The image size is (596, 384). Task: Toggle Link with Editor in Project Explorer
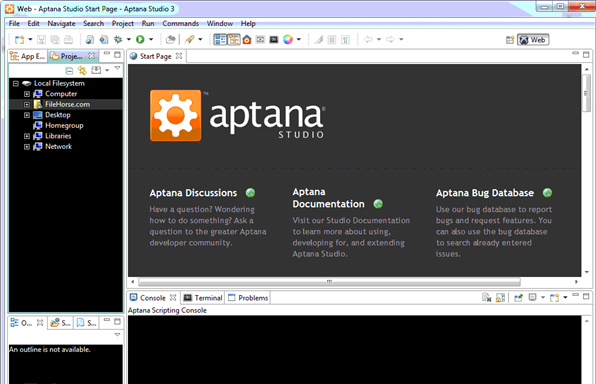pos(82,70)
